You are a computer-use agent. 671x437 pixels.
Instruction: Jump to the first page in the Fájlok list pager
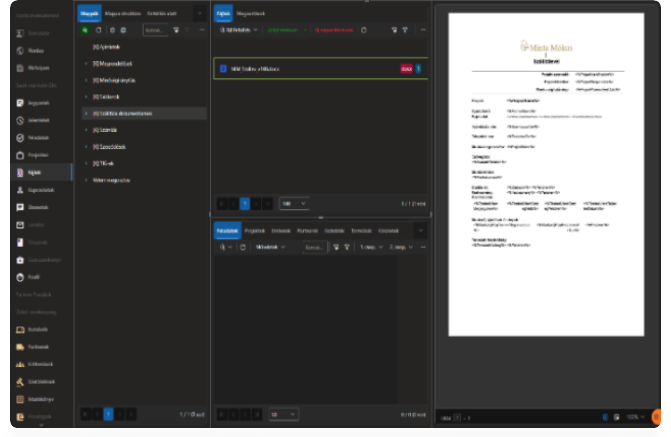pyautogui.click(x=222, y=204)
